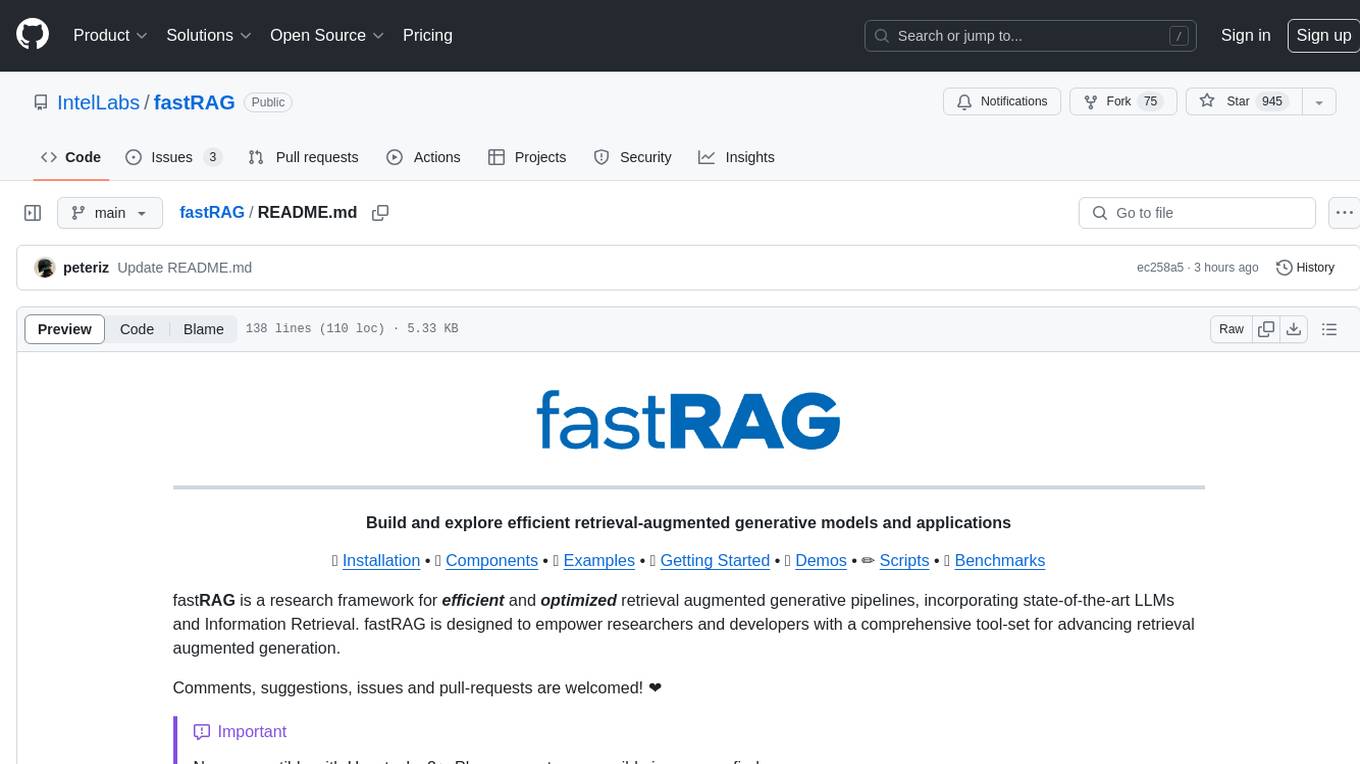Open the Open Source dropdown
This screenshot has width=1360, height=764.
(327, 35)
